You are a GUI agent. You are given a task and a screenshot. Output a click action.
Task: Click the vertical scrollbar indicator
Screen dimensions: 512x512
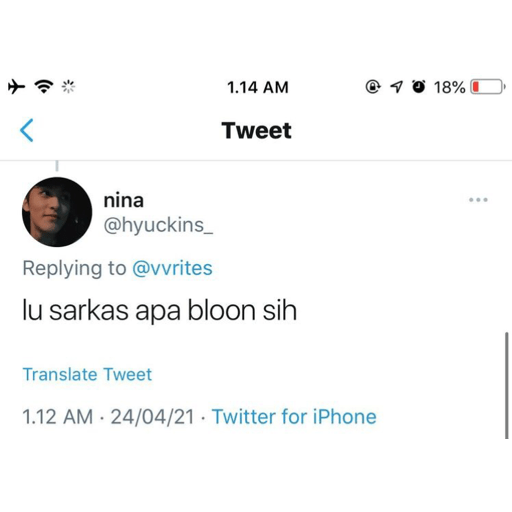click(506, 385)
